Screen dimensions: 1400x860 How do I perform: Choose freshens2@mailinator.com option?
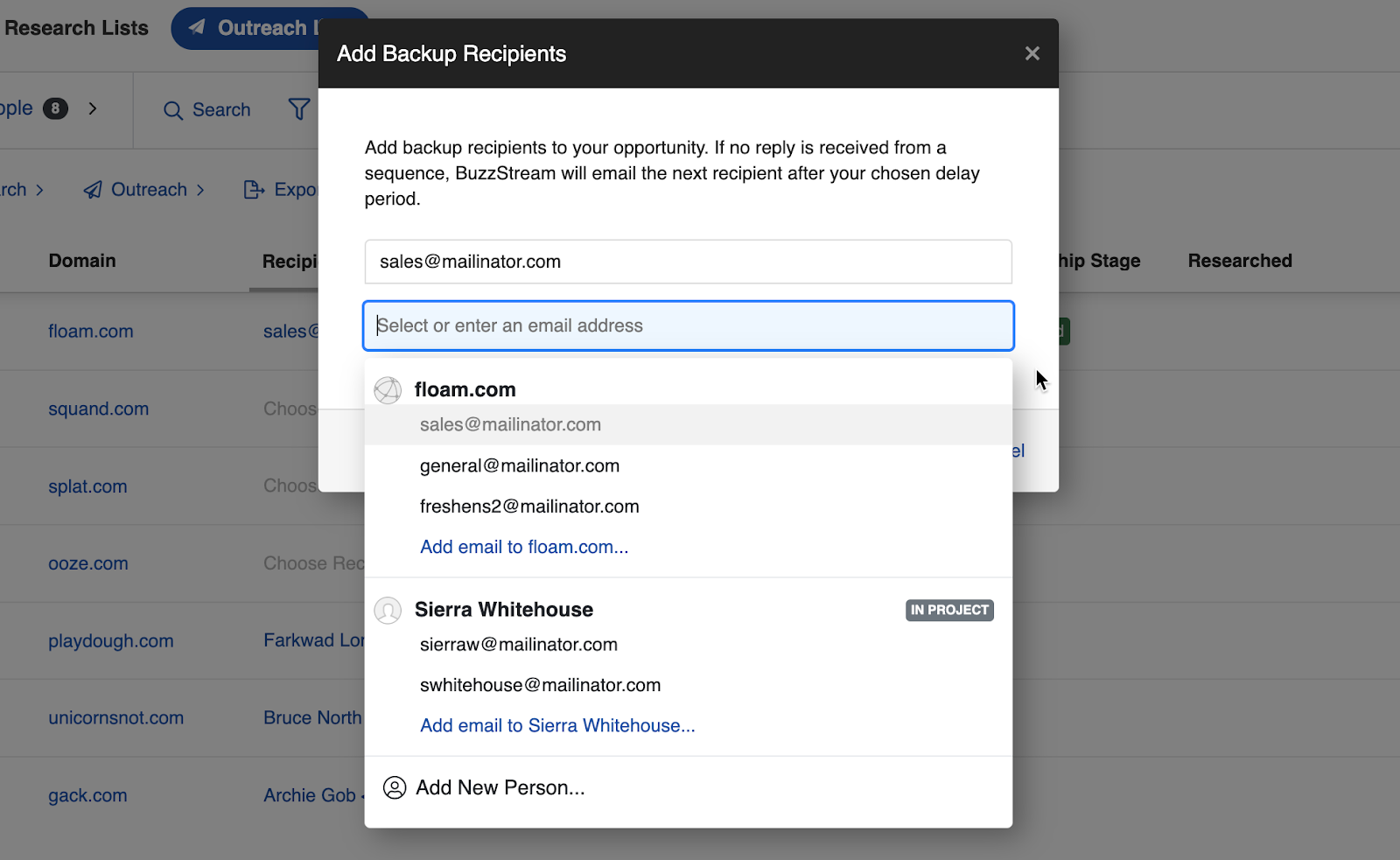tap(529, 507)
